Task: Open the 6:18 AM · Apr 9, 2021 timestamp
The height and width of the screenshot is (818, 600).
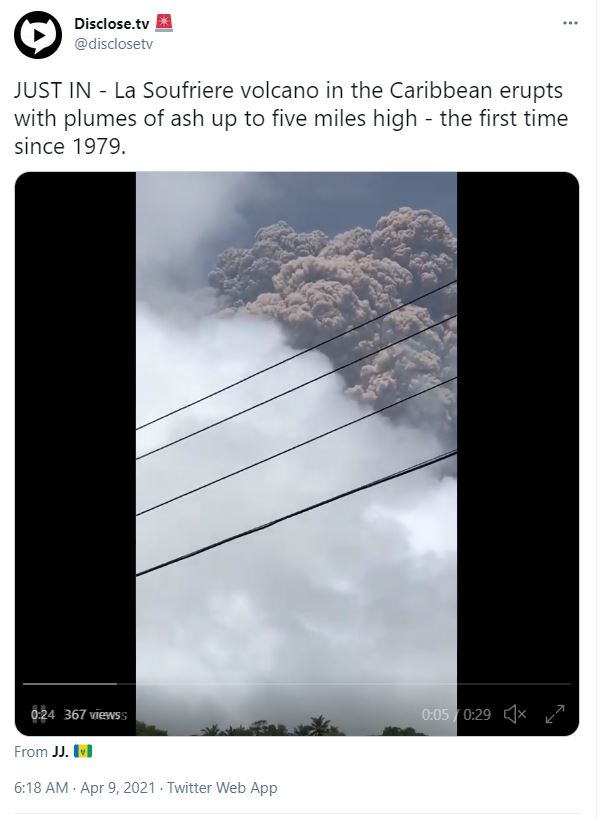Action: tap(85, 788)
